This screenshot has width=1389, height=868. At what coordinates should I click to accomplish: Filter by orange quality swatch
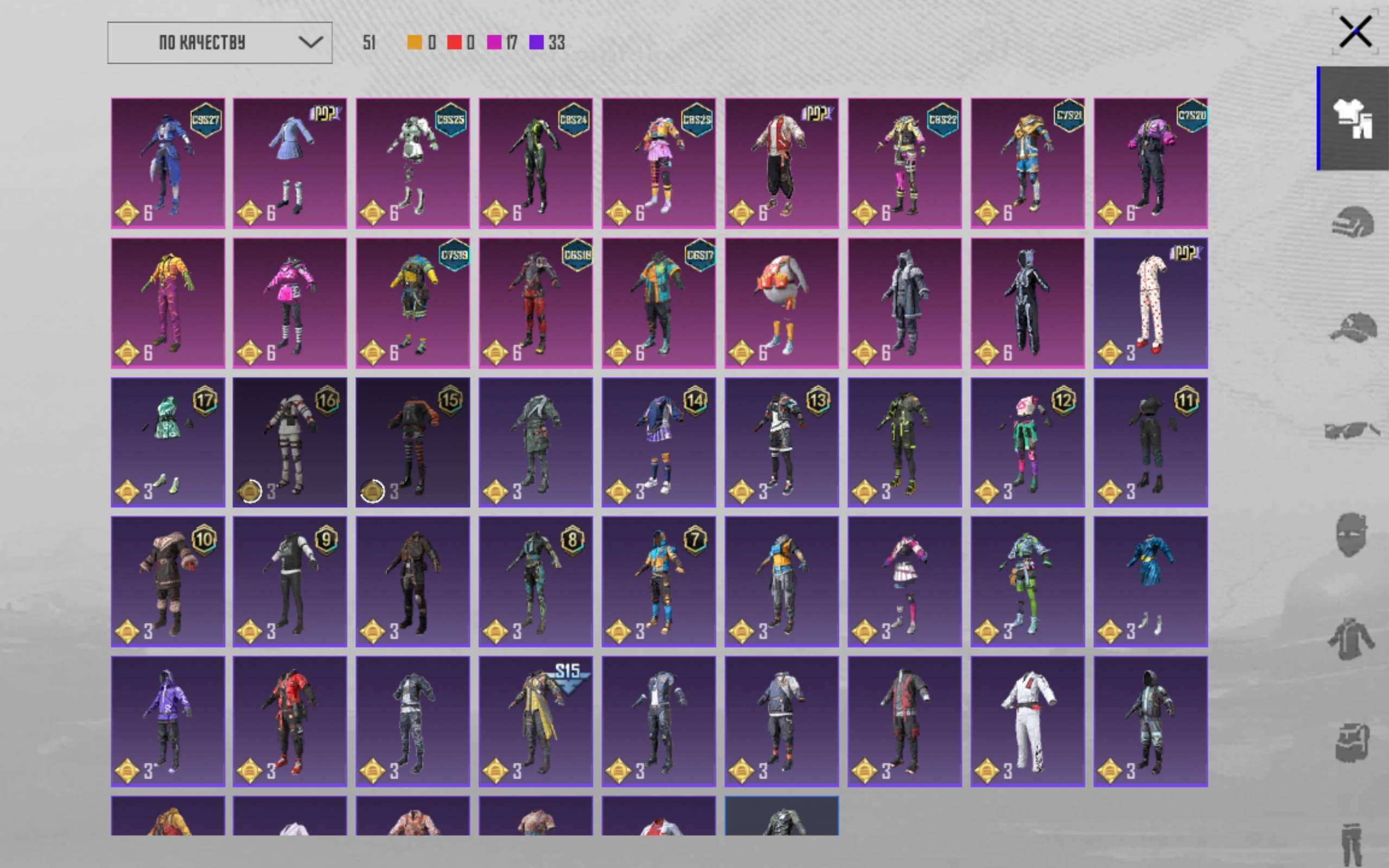[415, 42]
